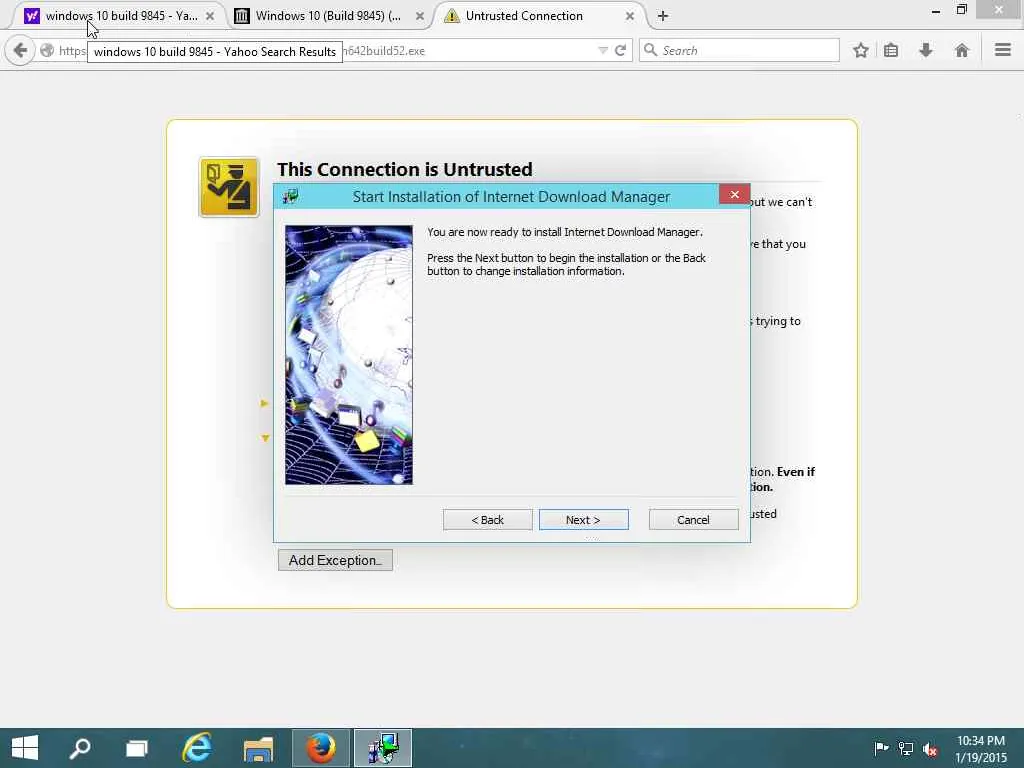Show bookmarks list icon
The height and width of the screenshot is (768, 1024).
[x=891, y=50]
